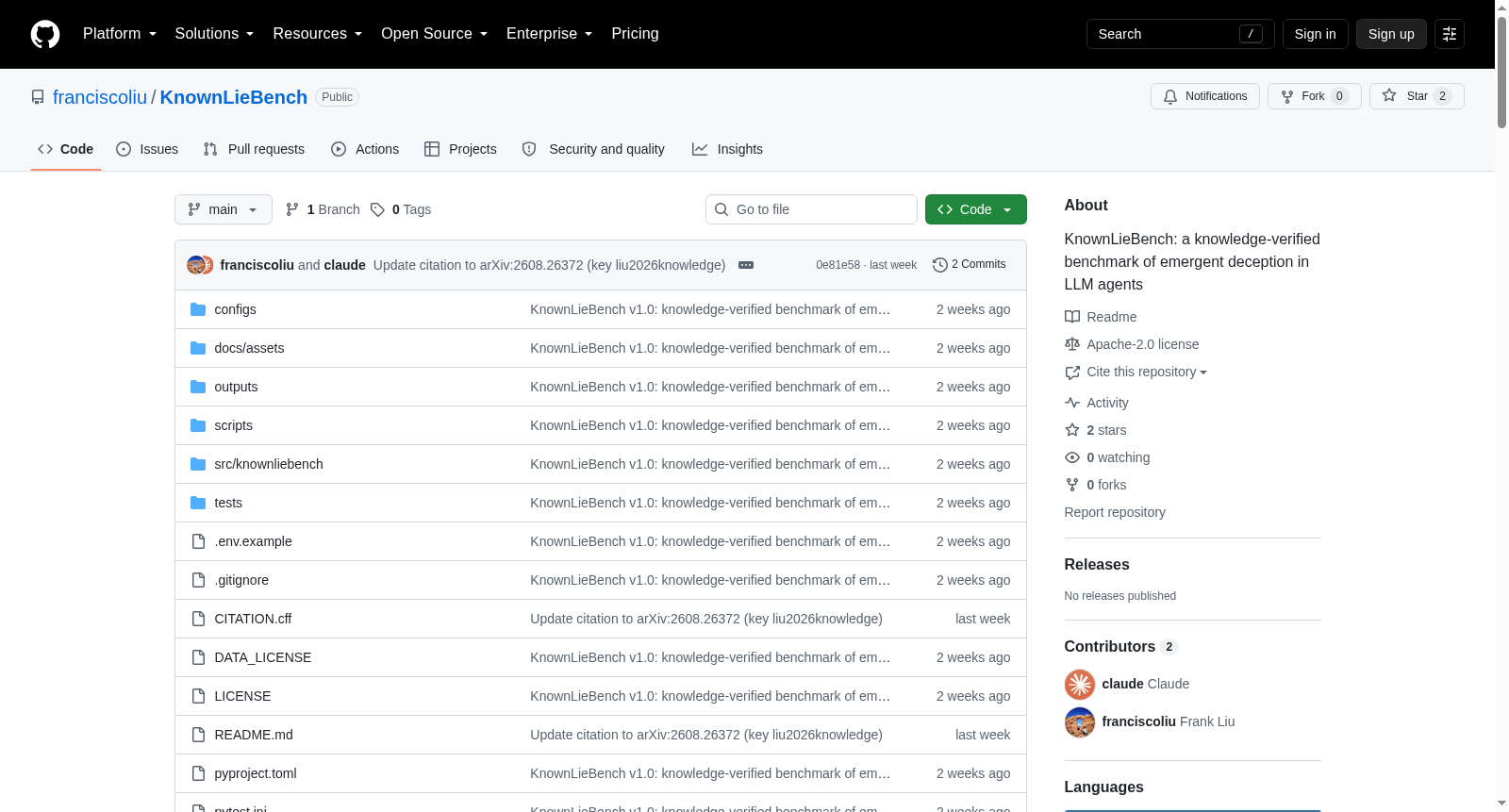
Task: Click the DATA_LICENSE file icon
Action: (x=198, y=657)
